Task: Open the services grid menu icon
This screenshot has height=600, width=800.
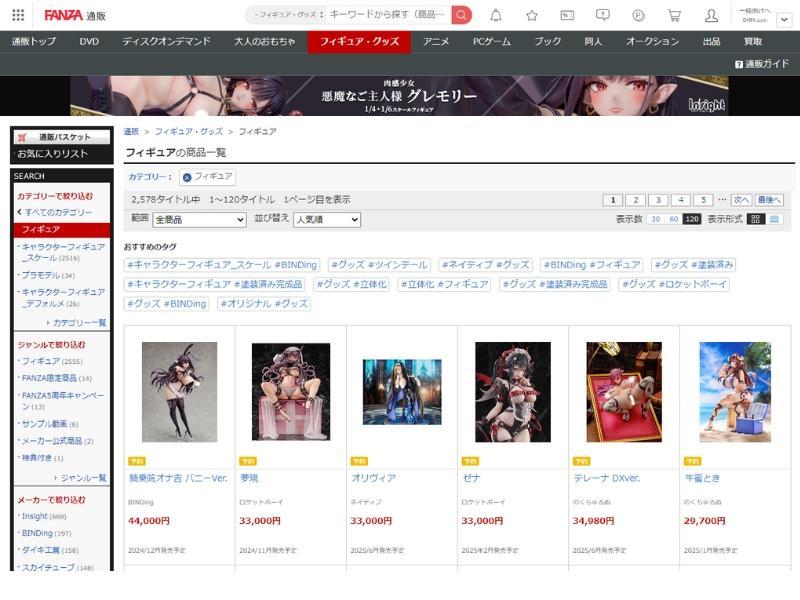Action: pyautogui.click(x=18, y=15)
